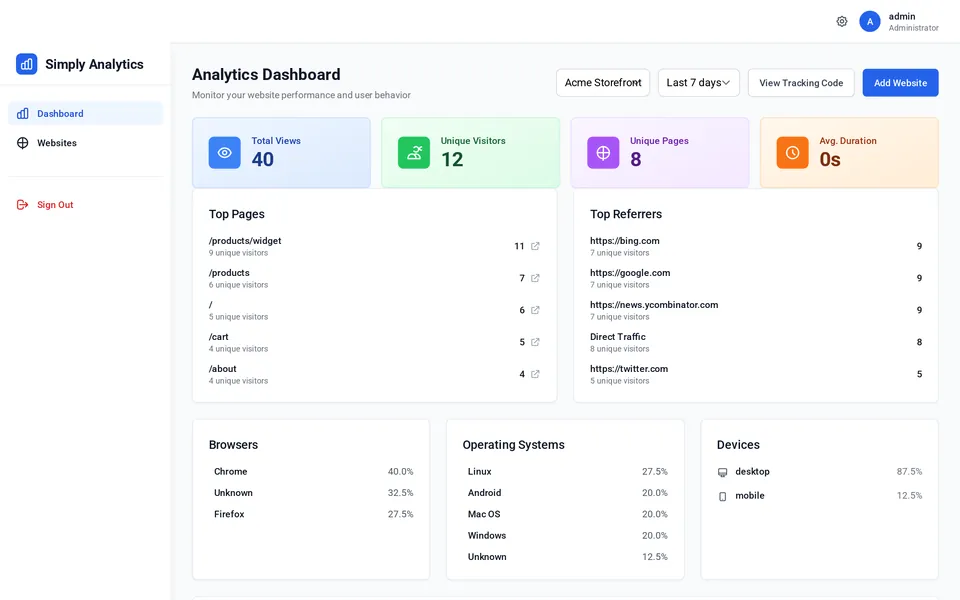
Task: Expand the Last 7 days dropdown
Action: pyautogui.click(x=699, y=83)
